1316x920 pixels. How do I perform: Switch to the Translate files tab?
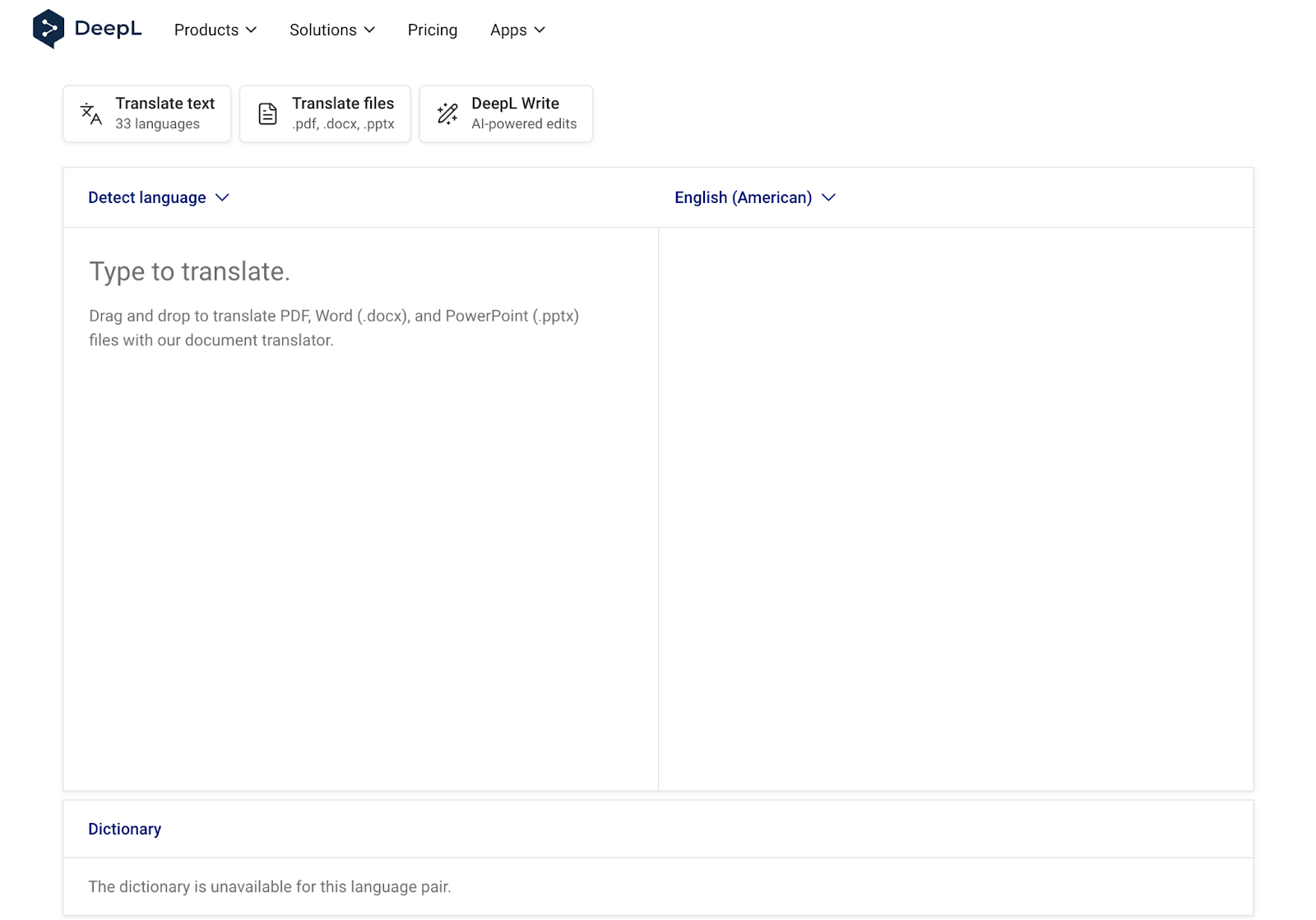(325, 113)
